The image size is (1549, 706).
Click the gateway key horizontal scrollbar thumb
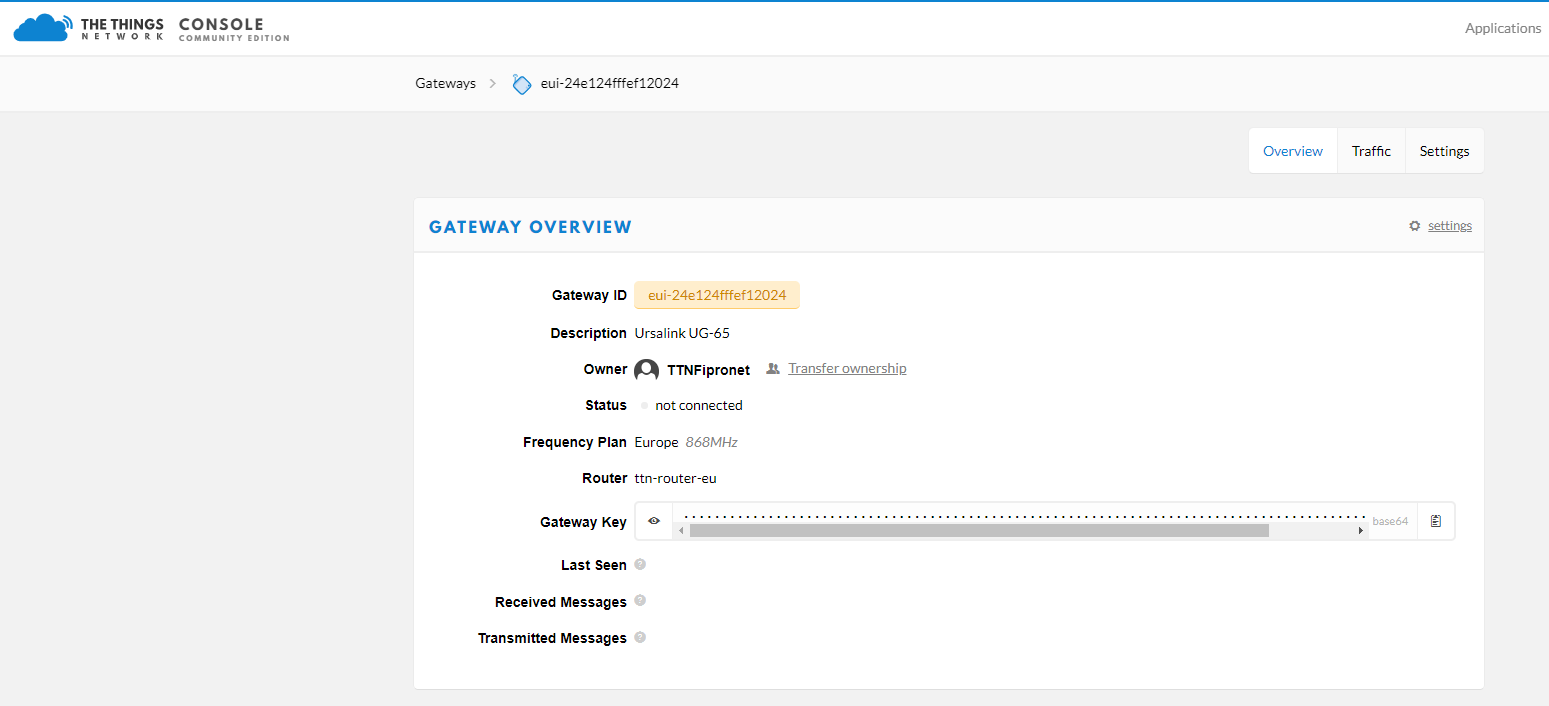click(978, 530)
